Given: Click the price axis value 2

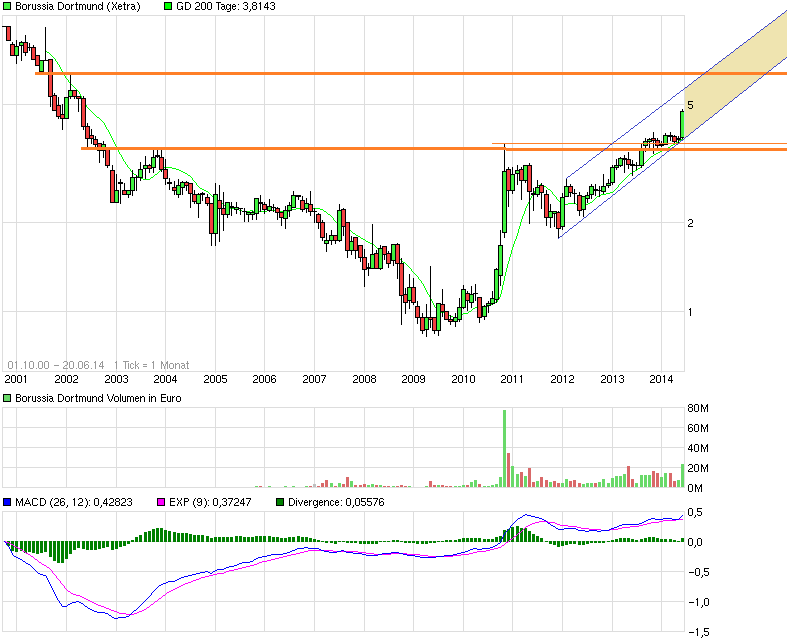Looking at the screenshot, I should (690, 223).
